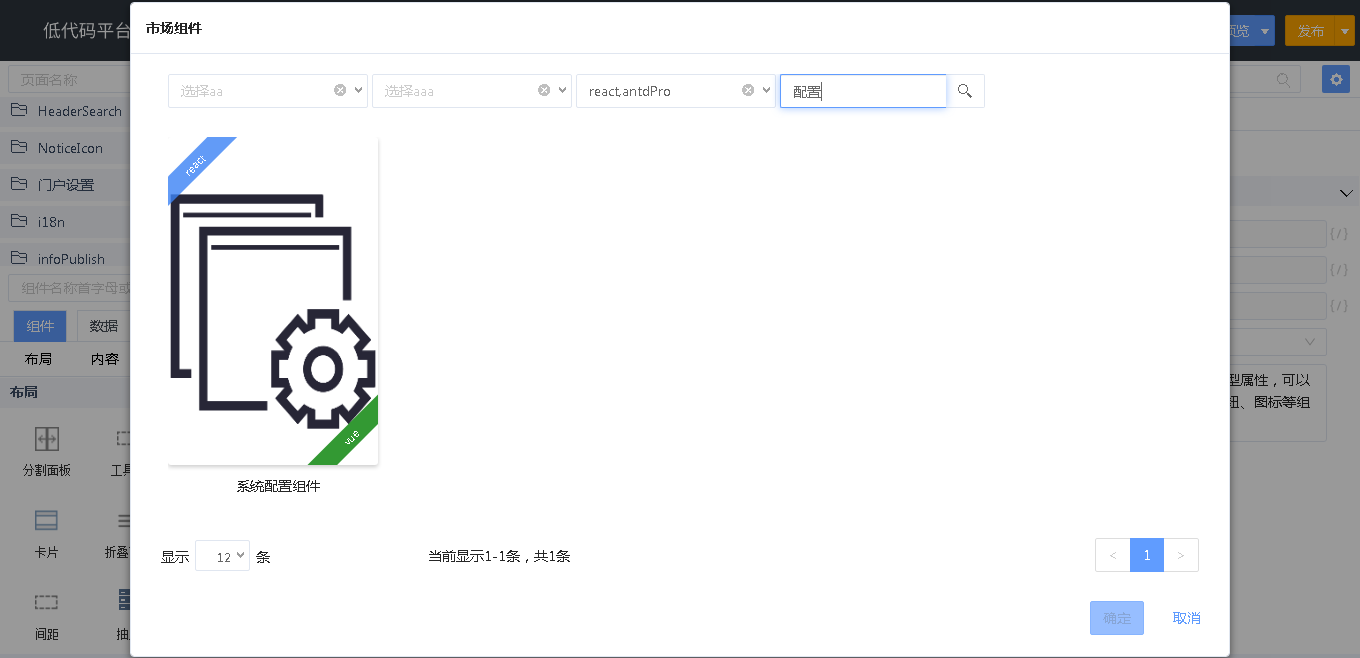Image resolution: width=1360 pixels, height=658 pixels.
Task: Click the 取消 cancel link
Action: [x=1186, y=618]
